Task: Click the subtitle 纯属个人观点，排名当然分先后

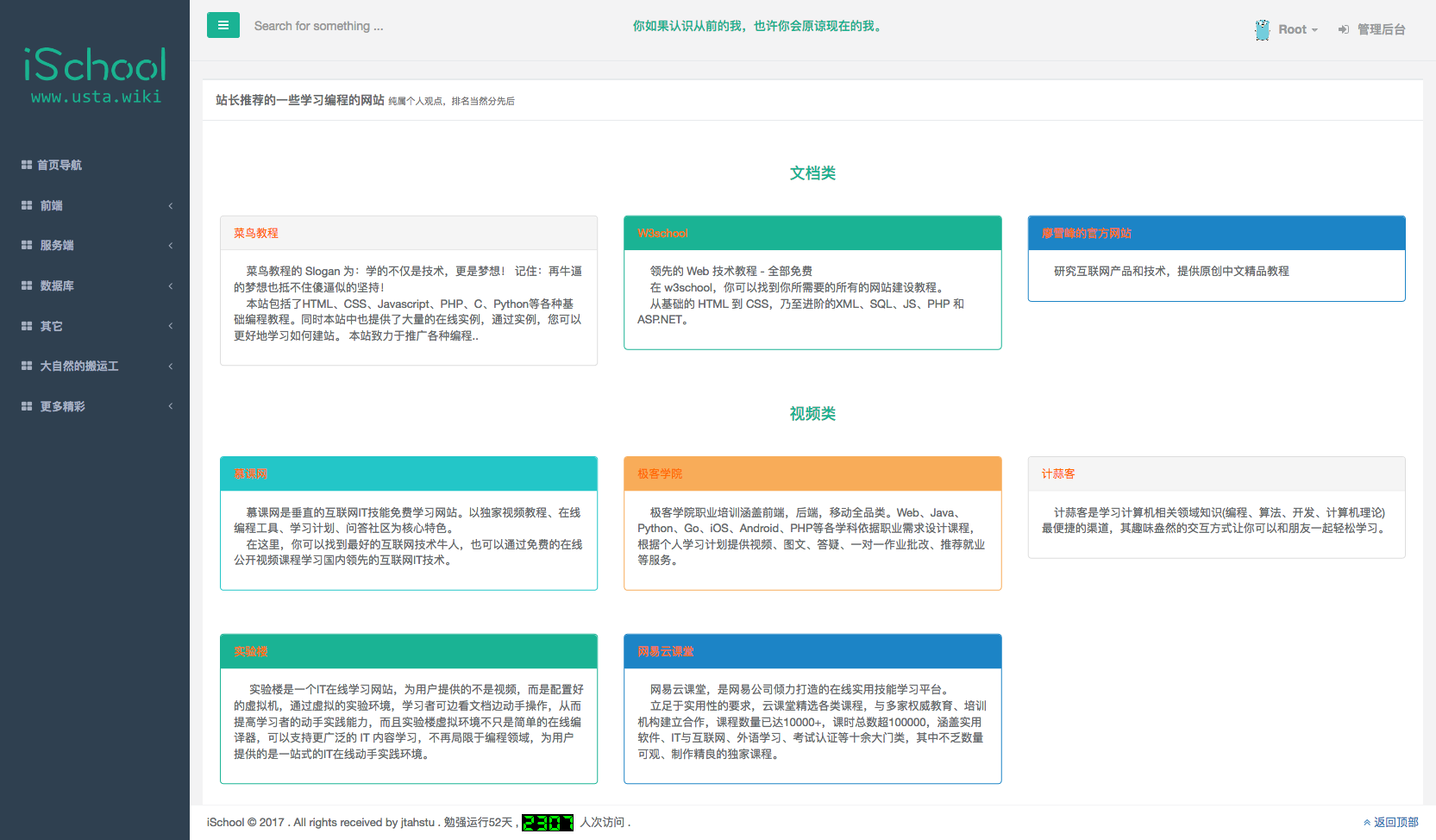Action: (451, 101)
